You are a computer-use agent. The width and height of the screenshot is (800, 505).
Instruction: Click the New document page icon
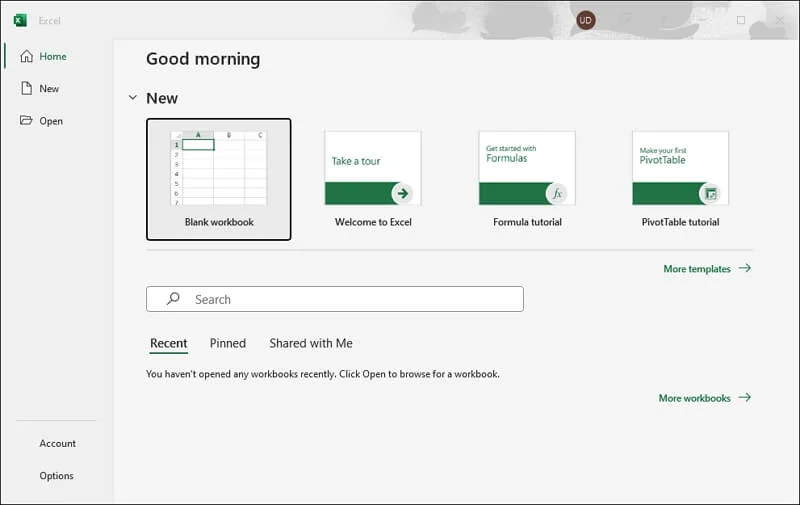point(27,88)
